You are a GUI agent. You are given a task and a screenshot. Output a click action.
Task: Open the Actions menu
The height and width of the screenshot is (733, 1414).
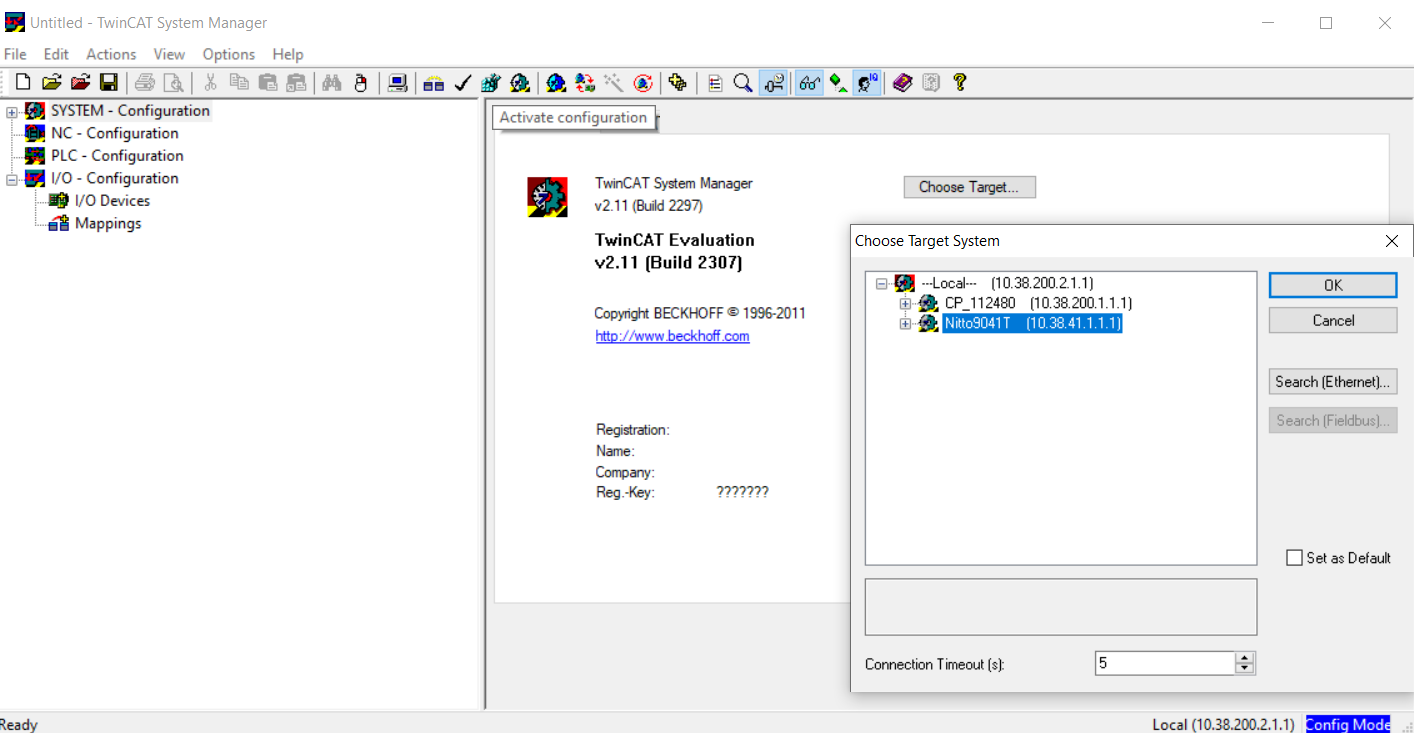111,54
